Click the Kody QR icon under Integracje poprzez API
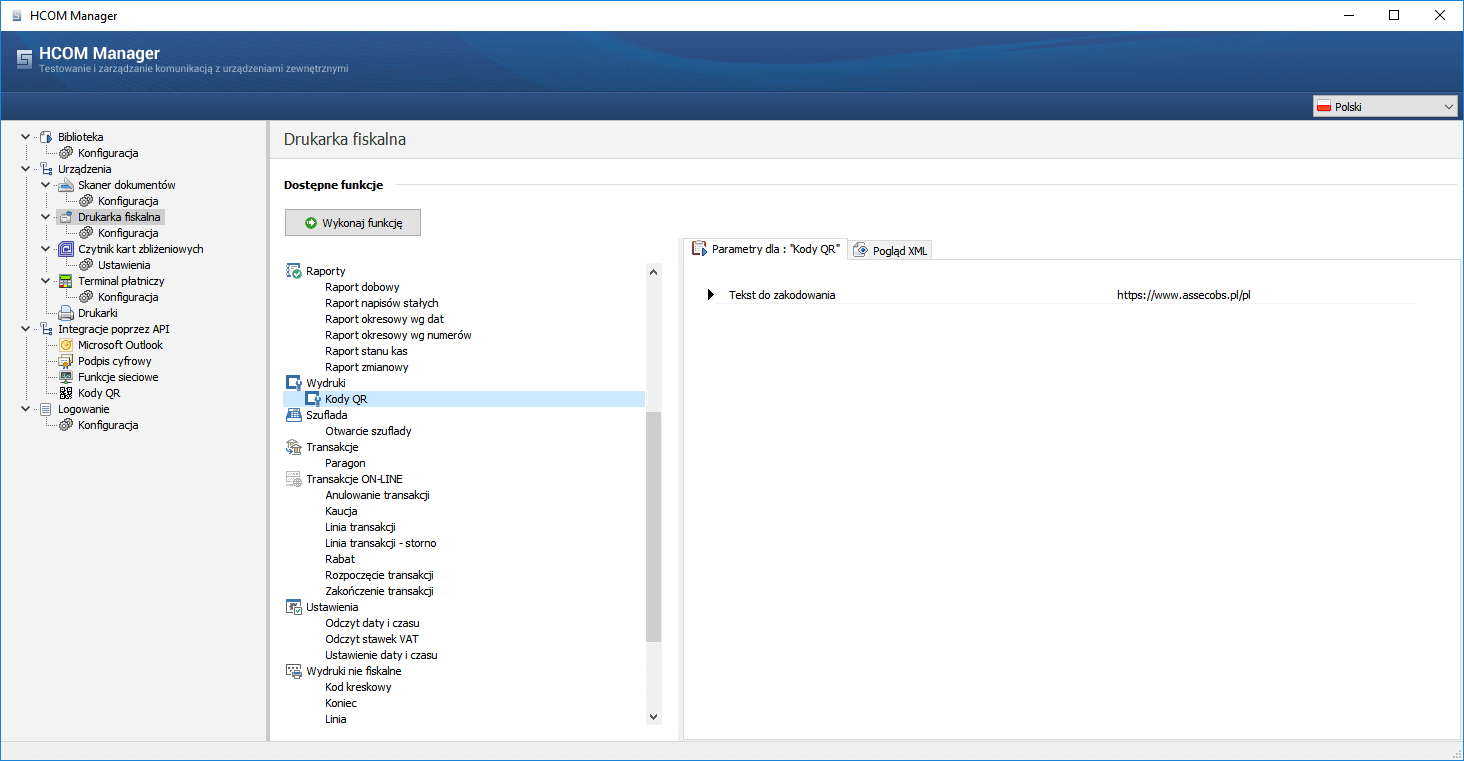 pyautogui.click(x=66, y=393)
